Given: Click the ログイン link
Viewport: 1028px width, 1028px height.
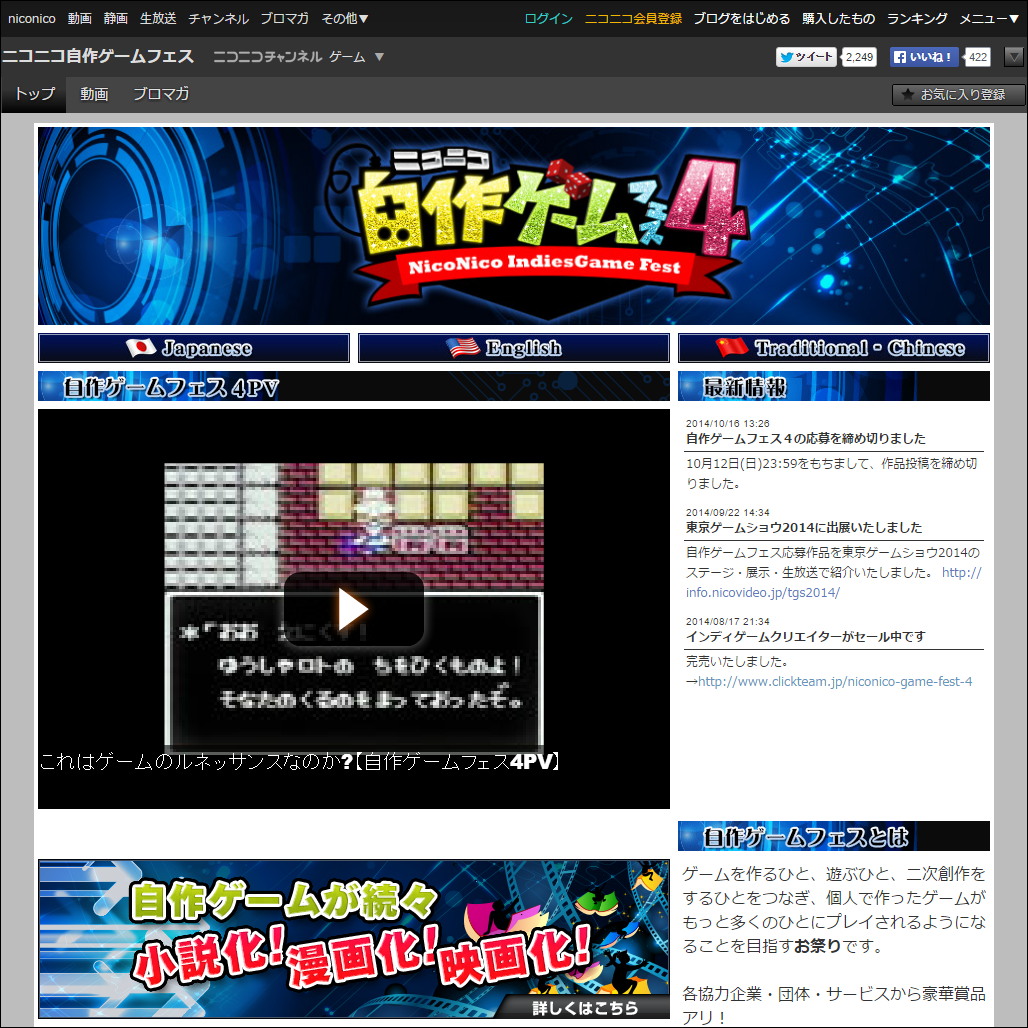Looking at the screenshot, I should click(547, 17).
